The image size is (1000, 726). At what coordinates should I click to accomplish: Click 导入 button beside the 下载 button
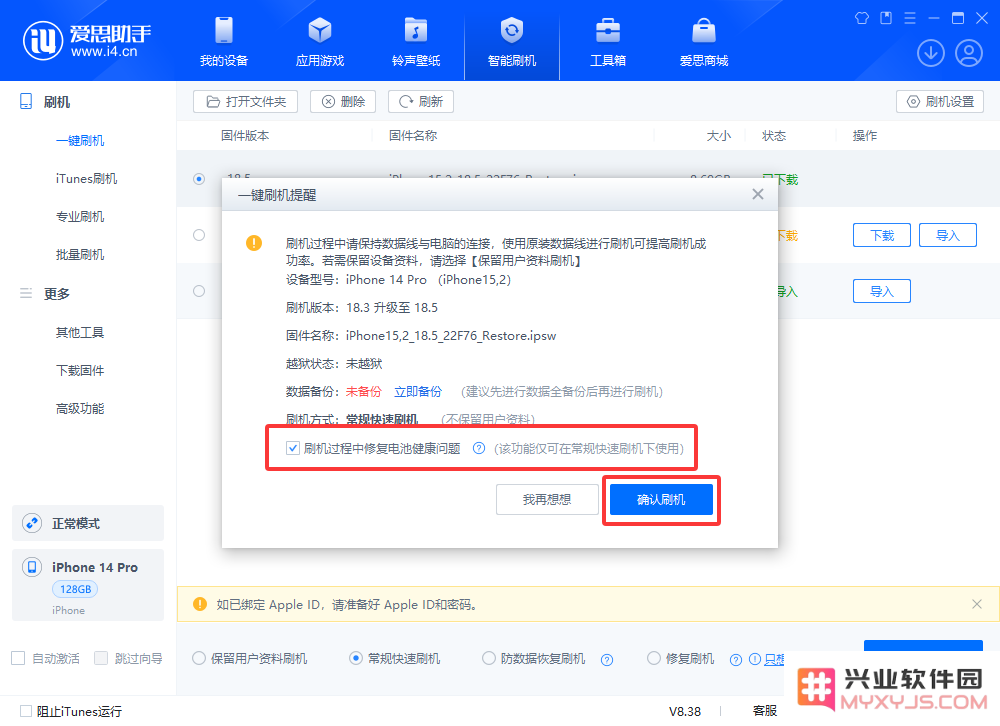pyautogui.click(x=948, y=235)
